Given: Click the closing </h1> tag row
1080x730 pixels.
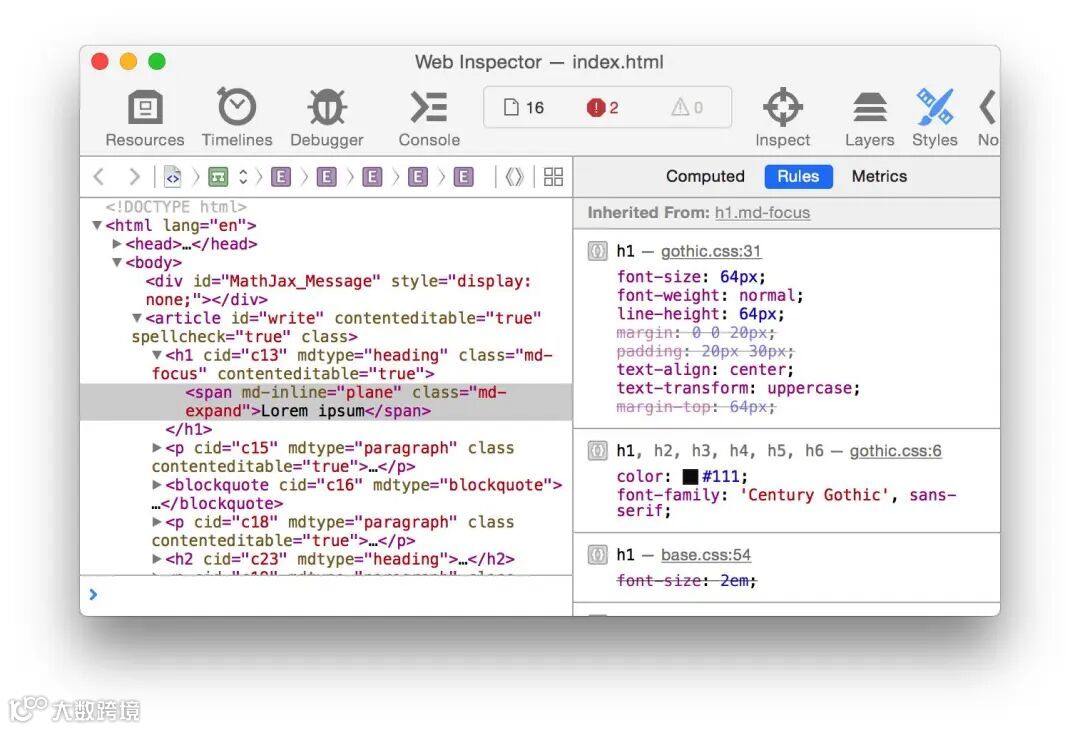Looking at the screenshot, I should (189, 429).
